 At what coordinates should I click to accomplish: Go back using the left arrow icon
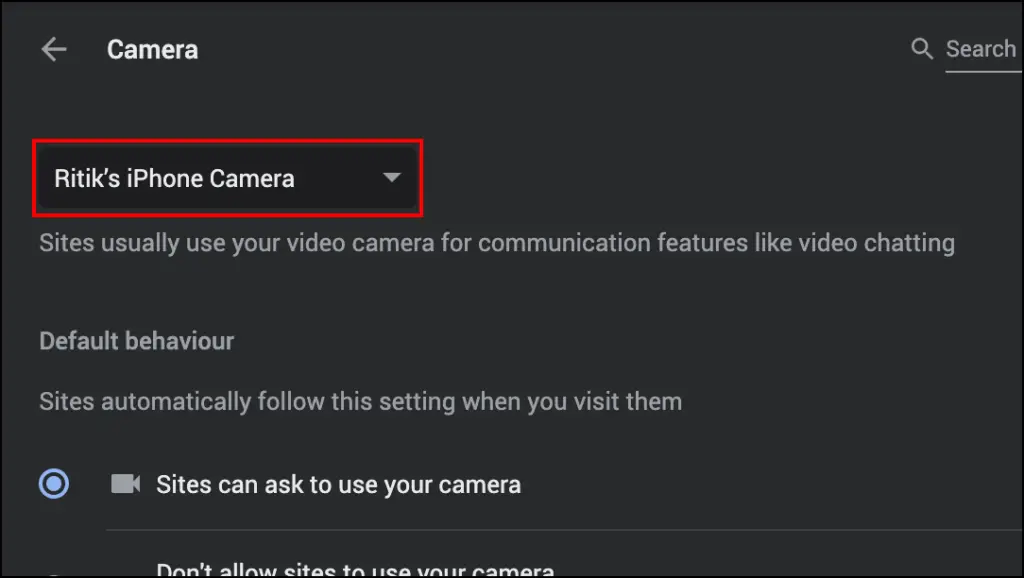point(54,50)
